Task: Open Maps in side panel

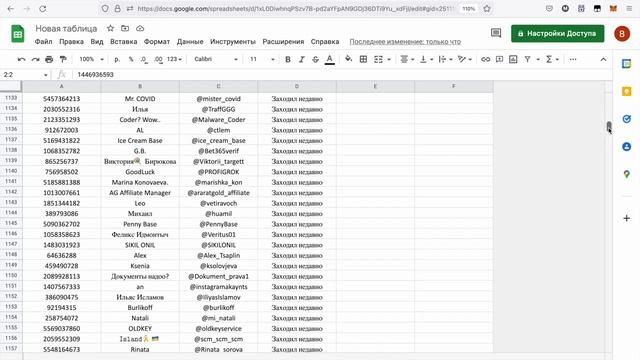Action: 627,174
